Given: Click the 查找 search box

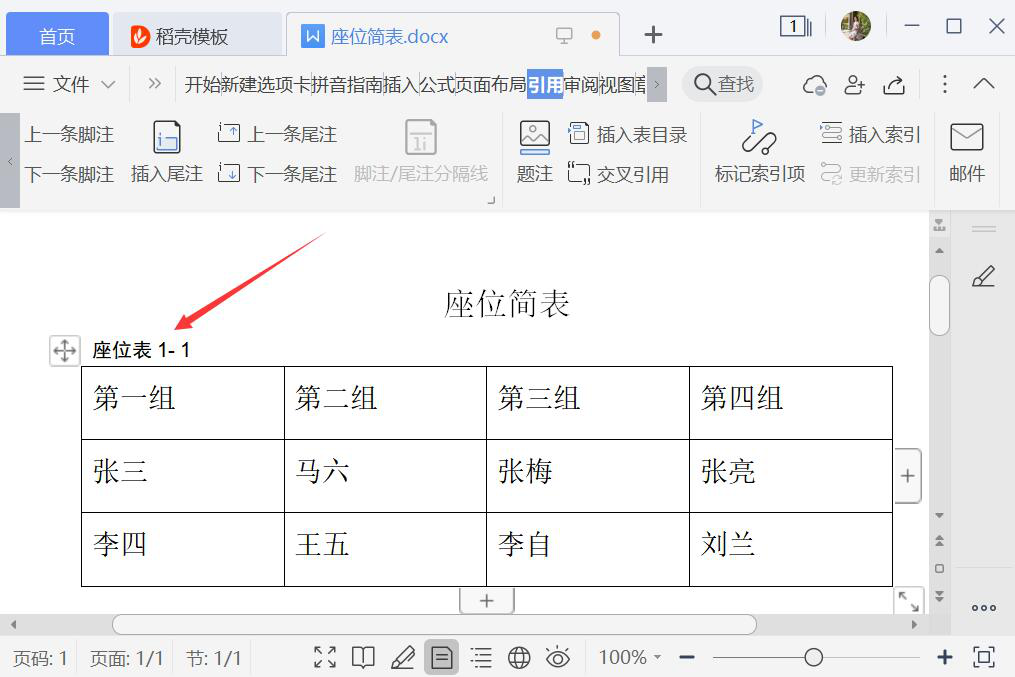Looking at the screenshot, I should pyautogui.click(x=724, y=85).
